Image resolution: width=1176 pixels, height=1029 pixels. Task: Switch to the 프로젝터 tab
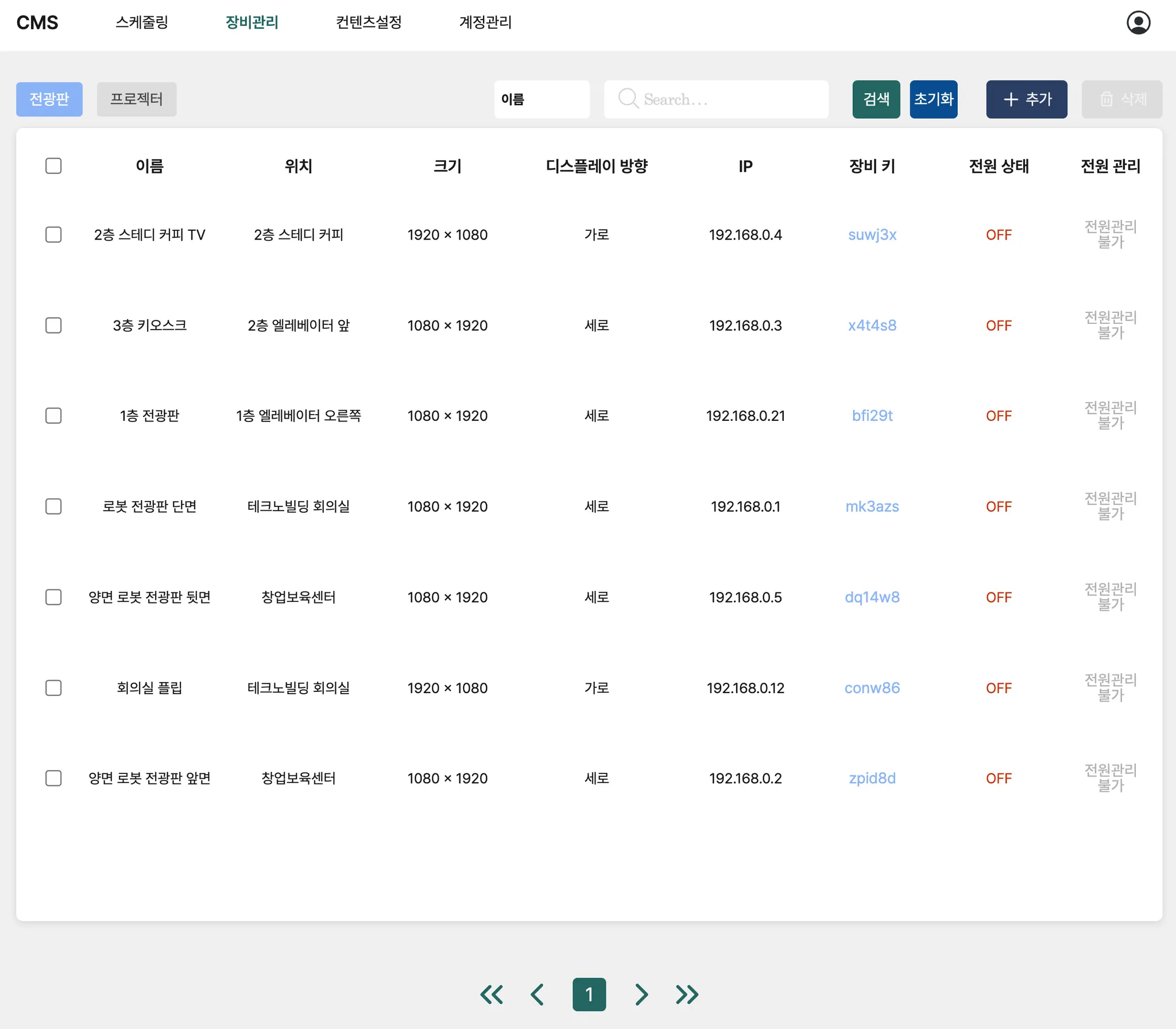click(x=136, y=99)
